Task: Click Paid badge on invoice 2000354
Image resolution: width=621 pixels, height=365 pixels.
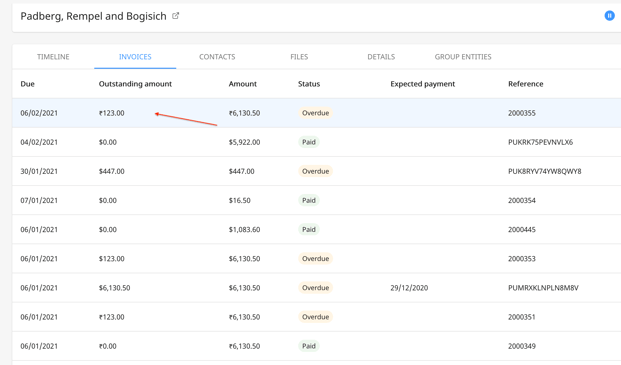Action: [x=309, y=200]
